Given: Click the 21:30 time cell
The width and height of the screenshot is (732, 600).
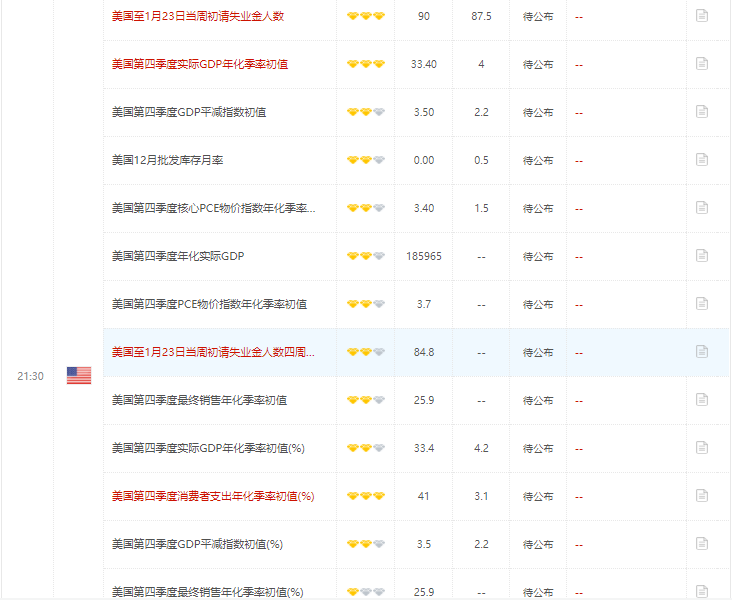Looking at the screenshot, I should [30, 376].
